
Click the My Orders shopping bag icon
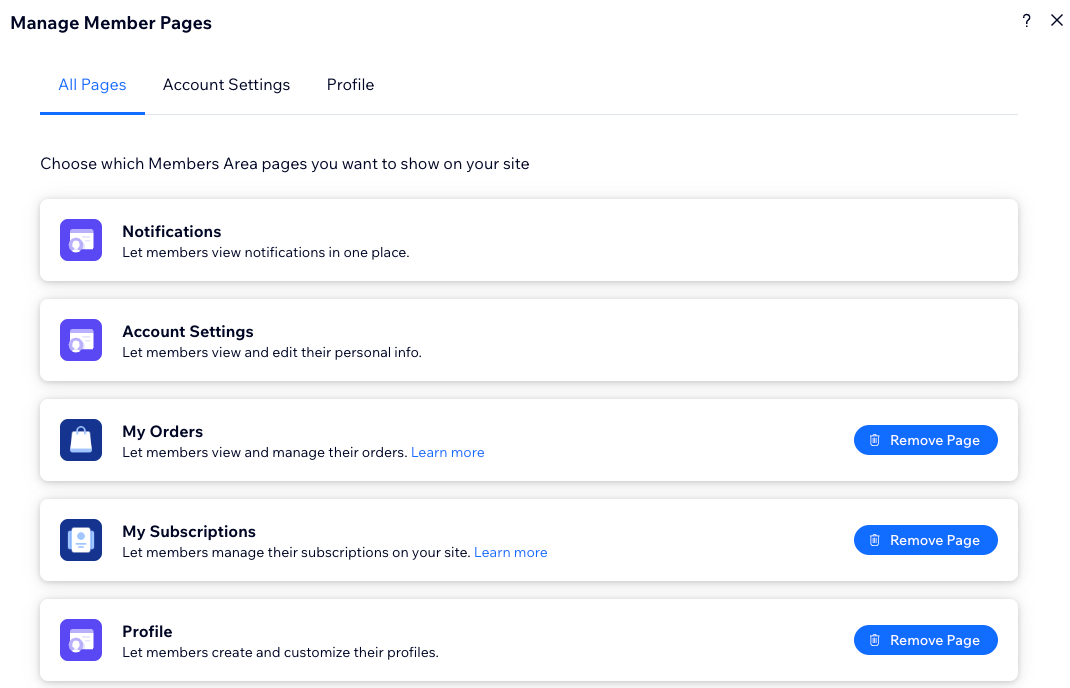81,440
